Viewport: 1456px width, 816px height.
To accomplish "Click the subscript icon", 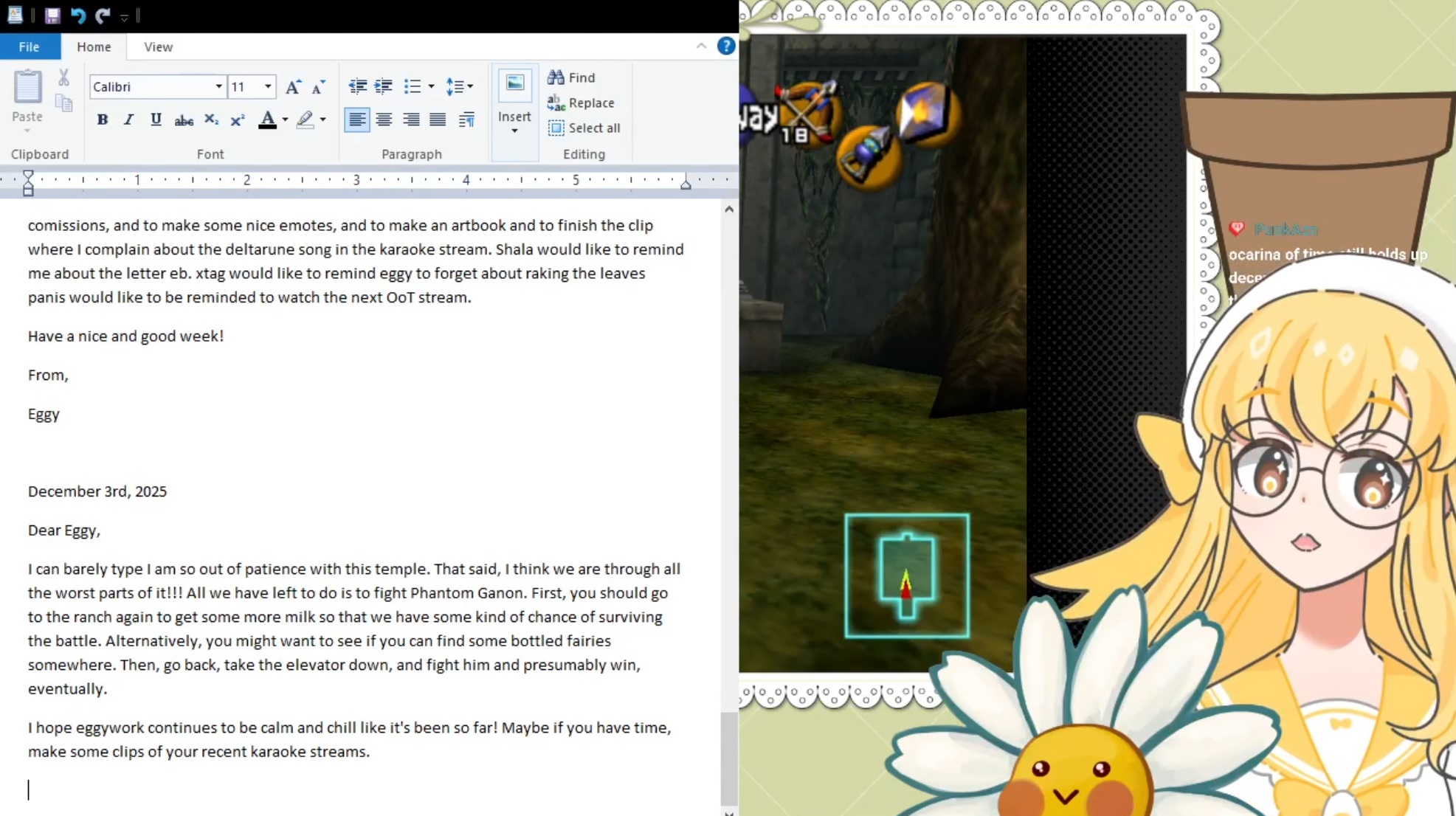I will 211,120.
